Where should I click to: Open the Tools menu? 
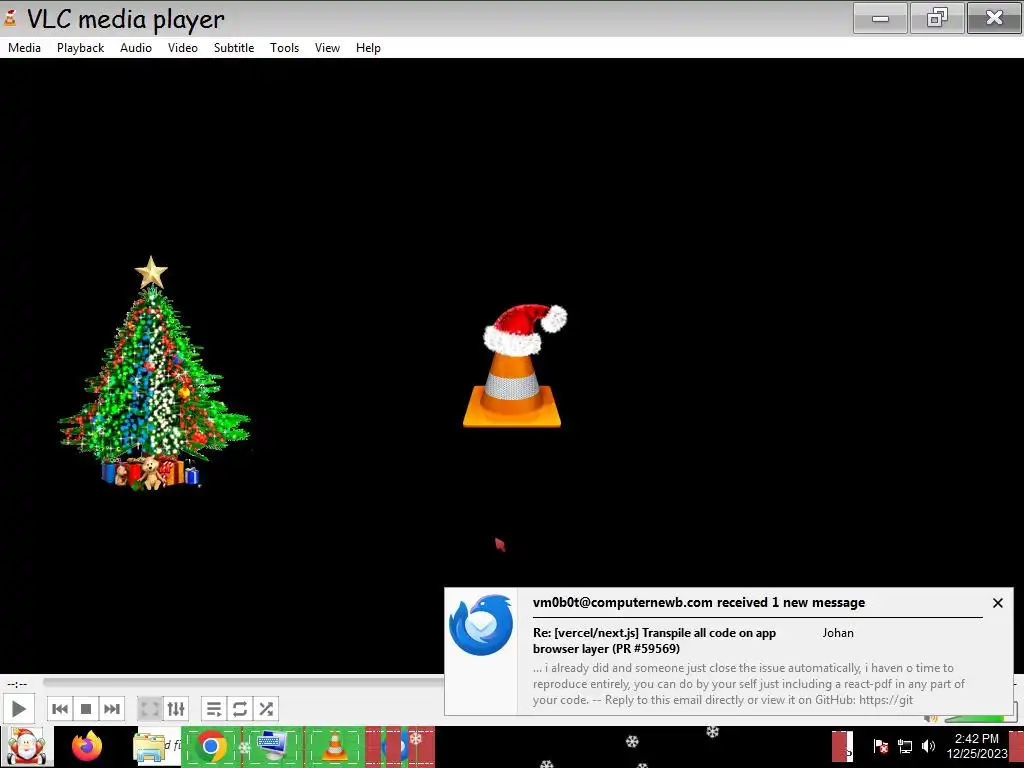[284, 48]
